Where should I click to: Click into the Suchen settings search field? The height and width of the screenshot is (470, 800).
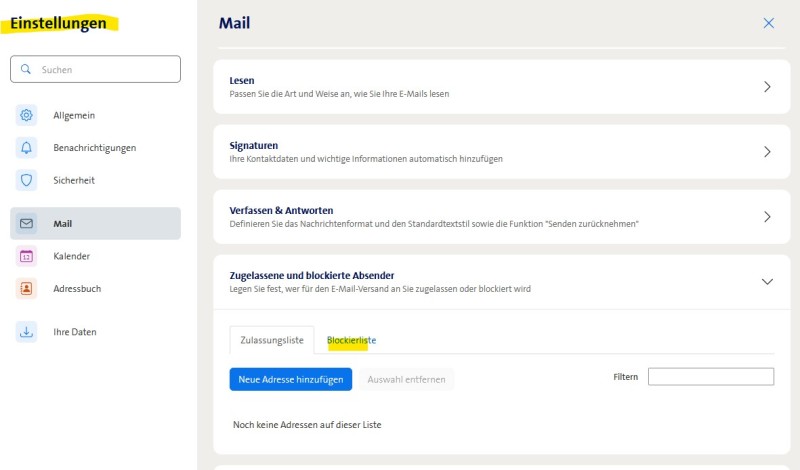point(105,70)
